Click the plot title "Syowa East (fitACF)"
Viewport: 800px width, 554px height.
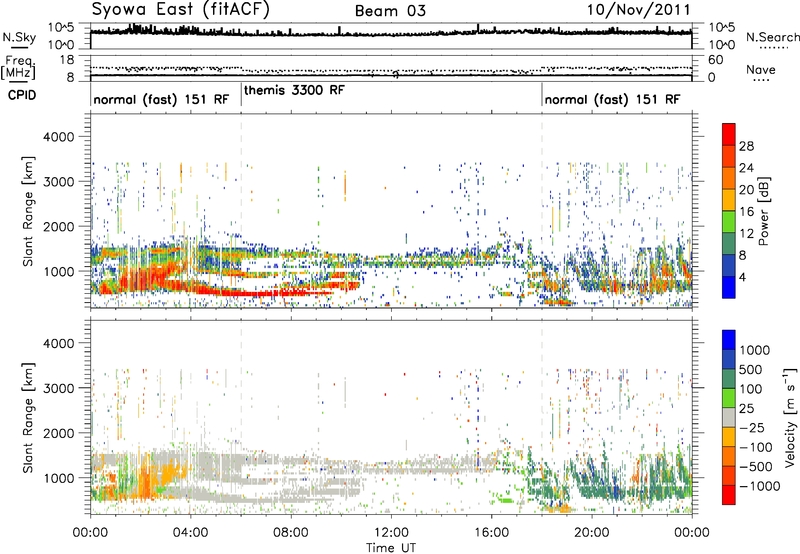point(181,10)
